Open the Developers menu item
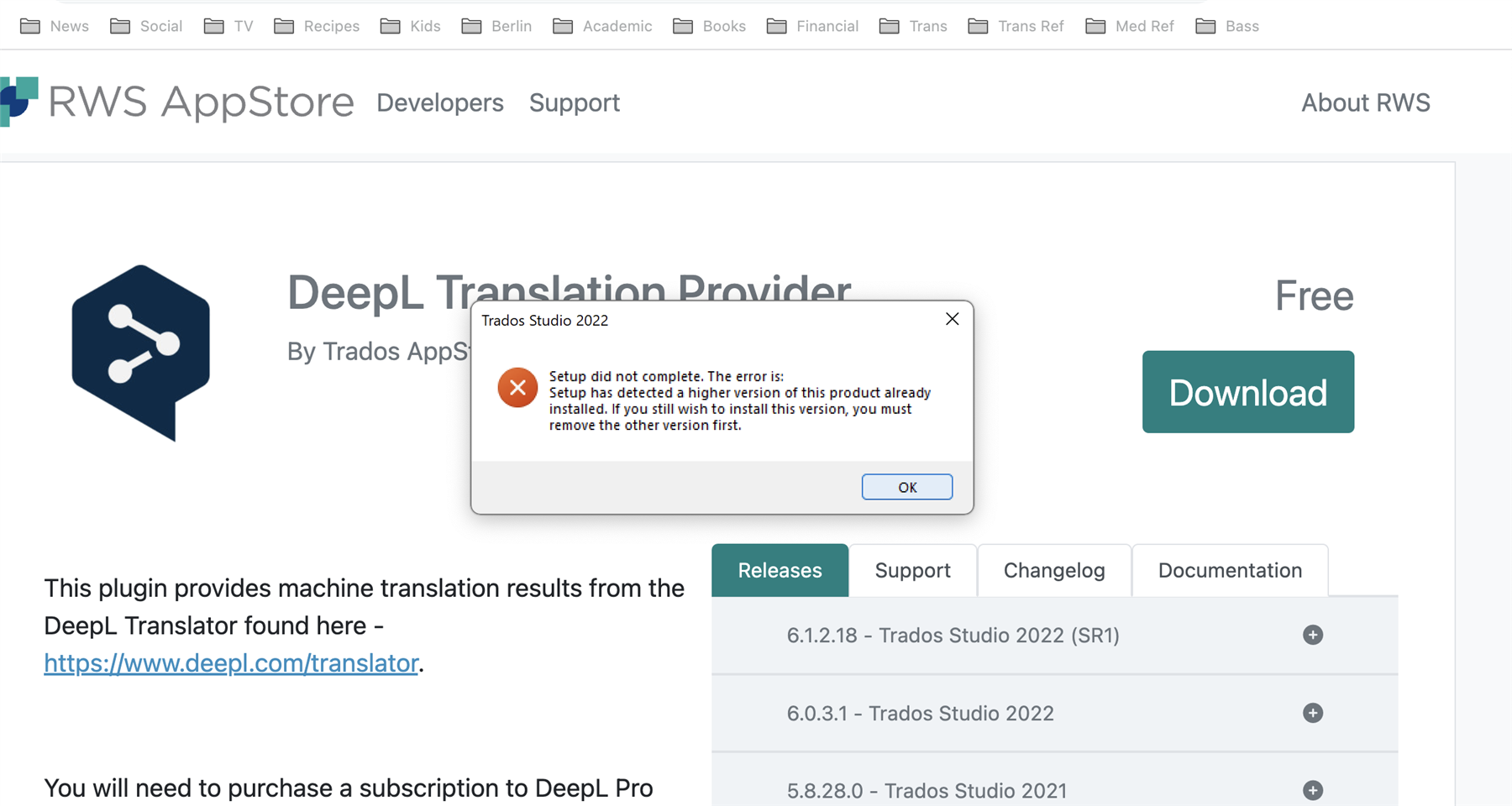The height and width of the screenshot is (806, 1512). (439, 102)
